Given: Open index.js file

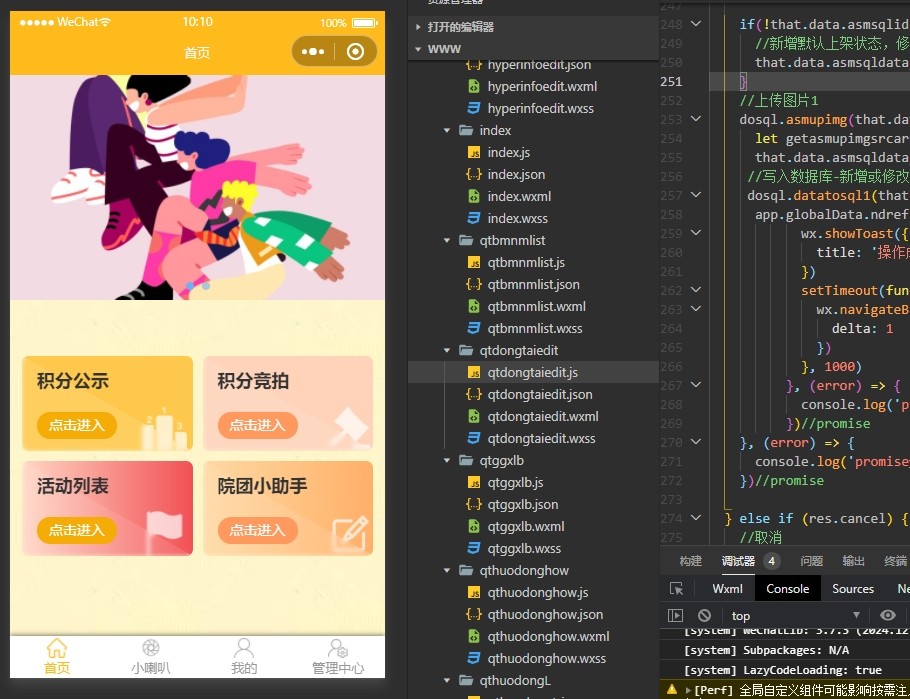Looking at the screenshot, I should [509, 153].
